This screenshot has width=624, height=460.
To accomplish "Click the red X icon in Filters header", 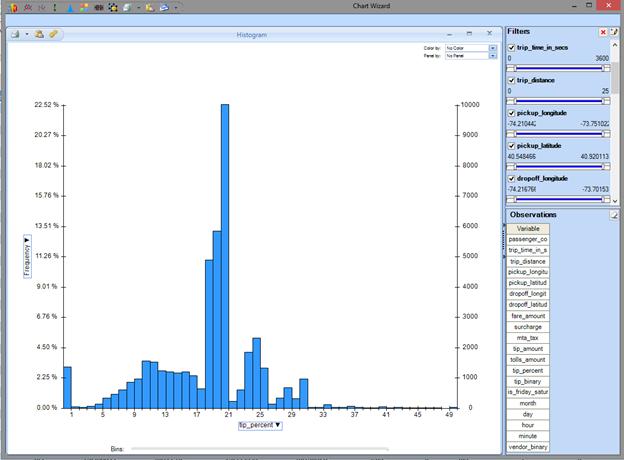I will (x=602, y=33).
